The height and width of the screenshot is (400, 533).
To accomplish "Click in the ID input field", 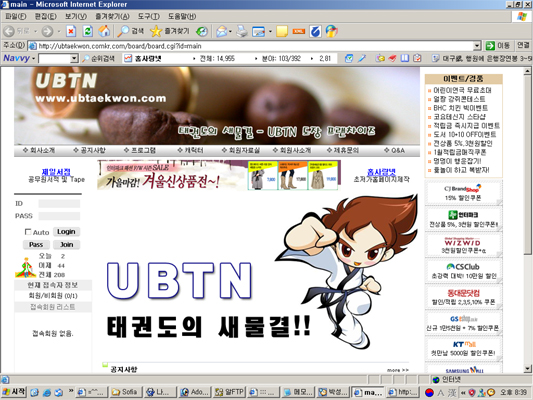I will [59, 204].
